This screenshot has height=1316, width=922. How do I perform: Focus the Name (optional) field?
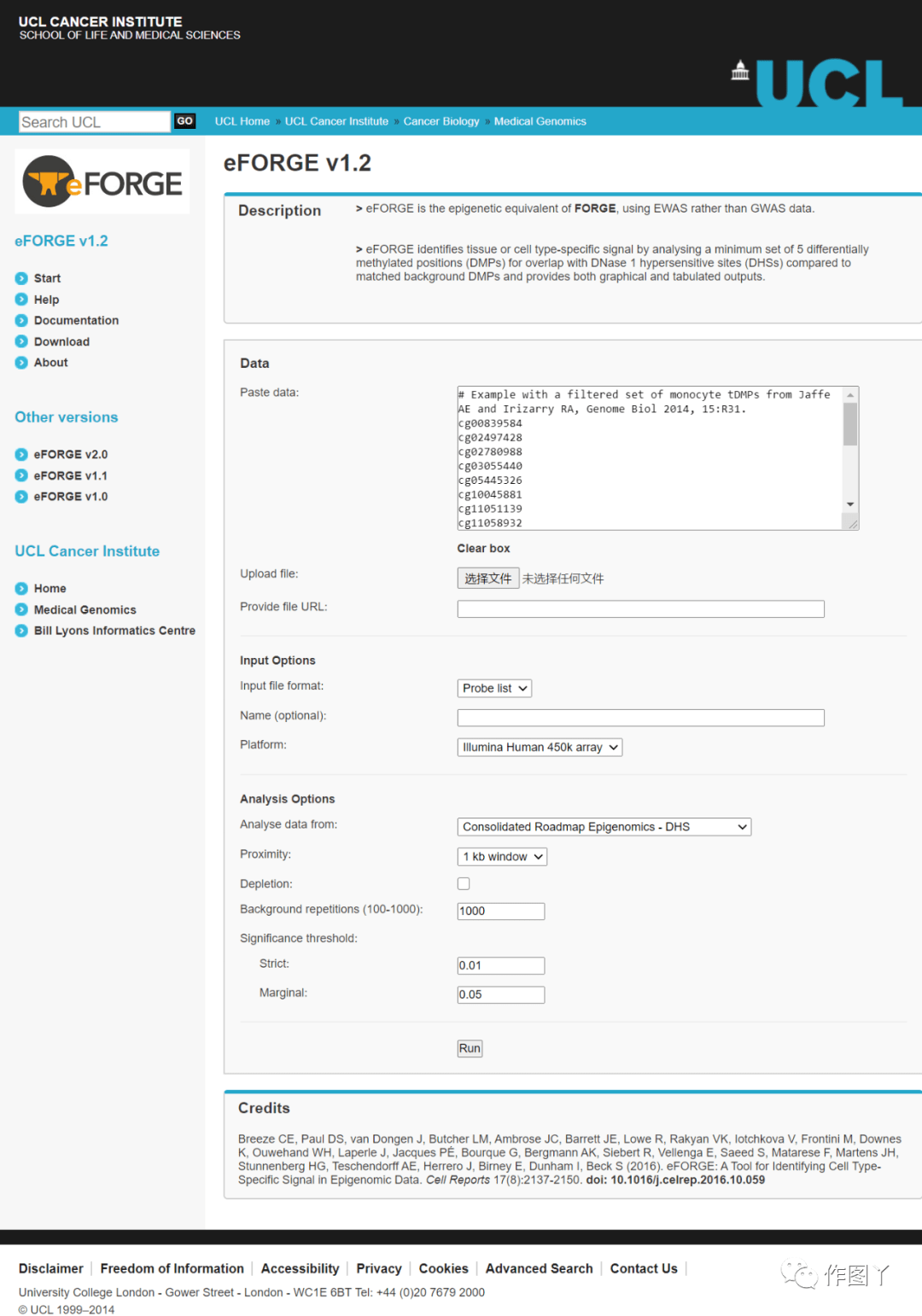point(641,718)
